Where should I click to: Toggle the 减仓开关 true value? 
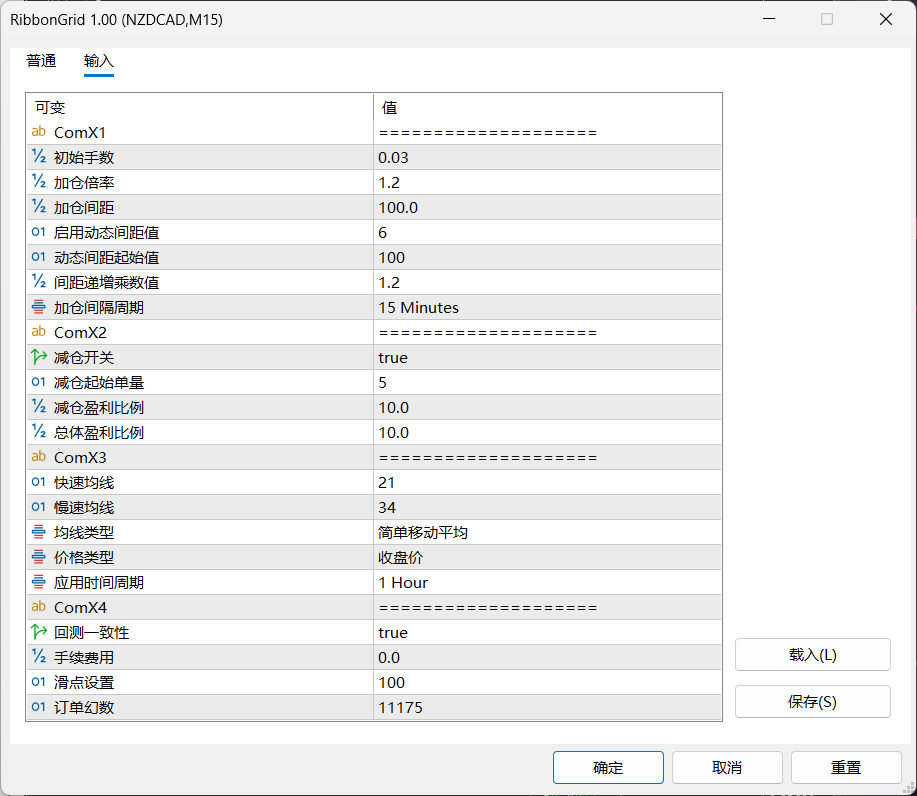click(x=547, y=357)
